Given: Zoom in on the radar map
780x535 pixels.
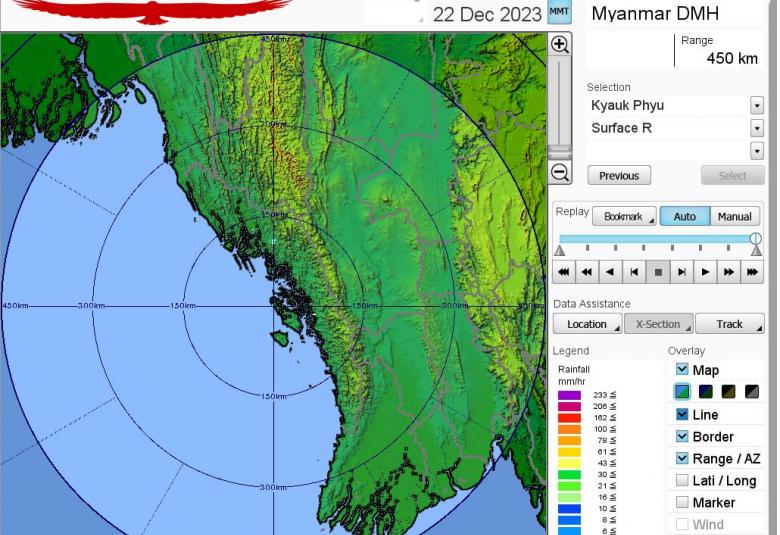Looking at the screenshot, I should pos(560,45).
